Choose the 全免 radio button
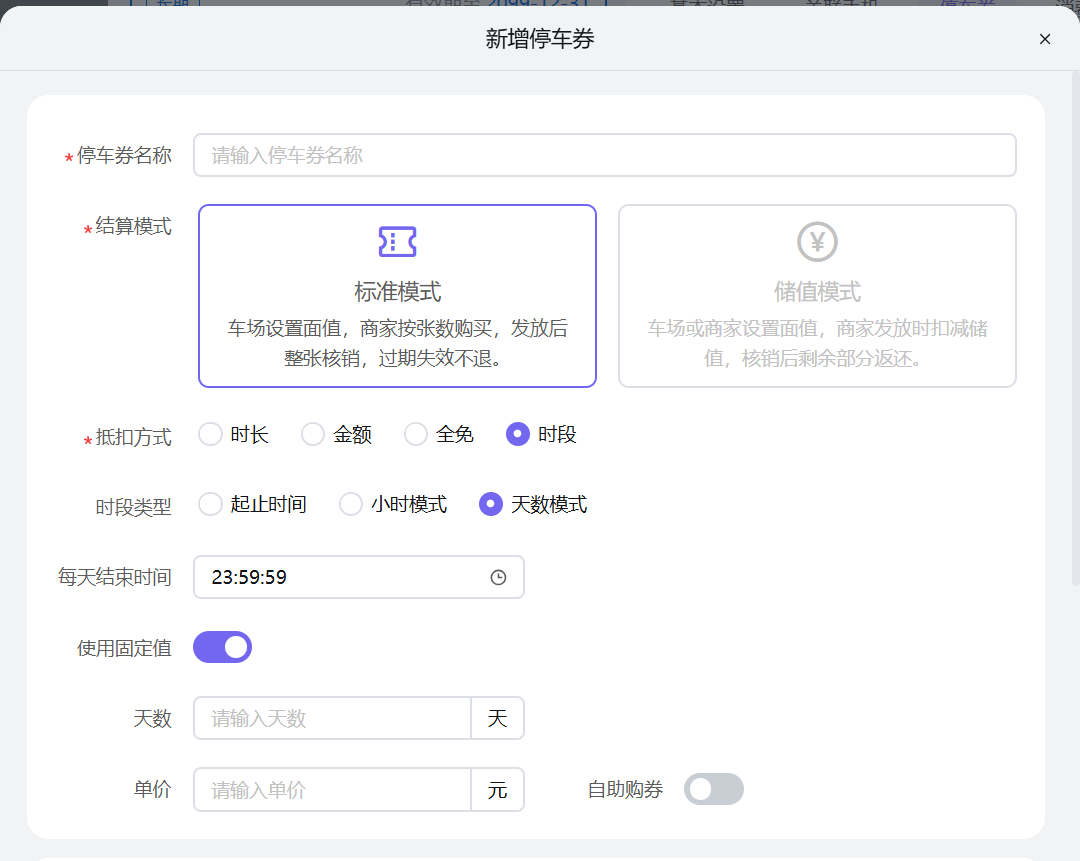The width and height of the screenshot is (1080, 861). click(x=415, y=434)
